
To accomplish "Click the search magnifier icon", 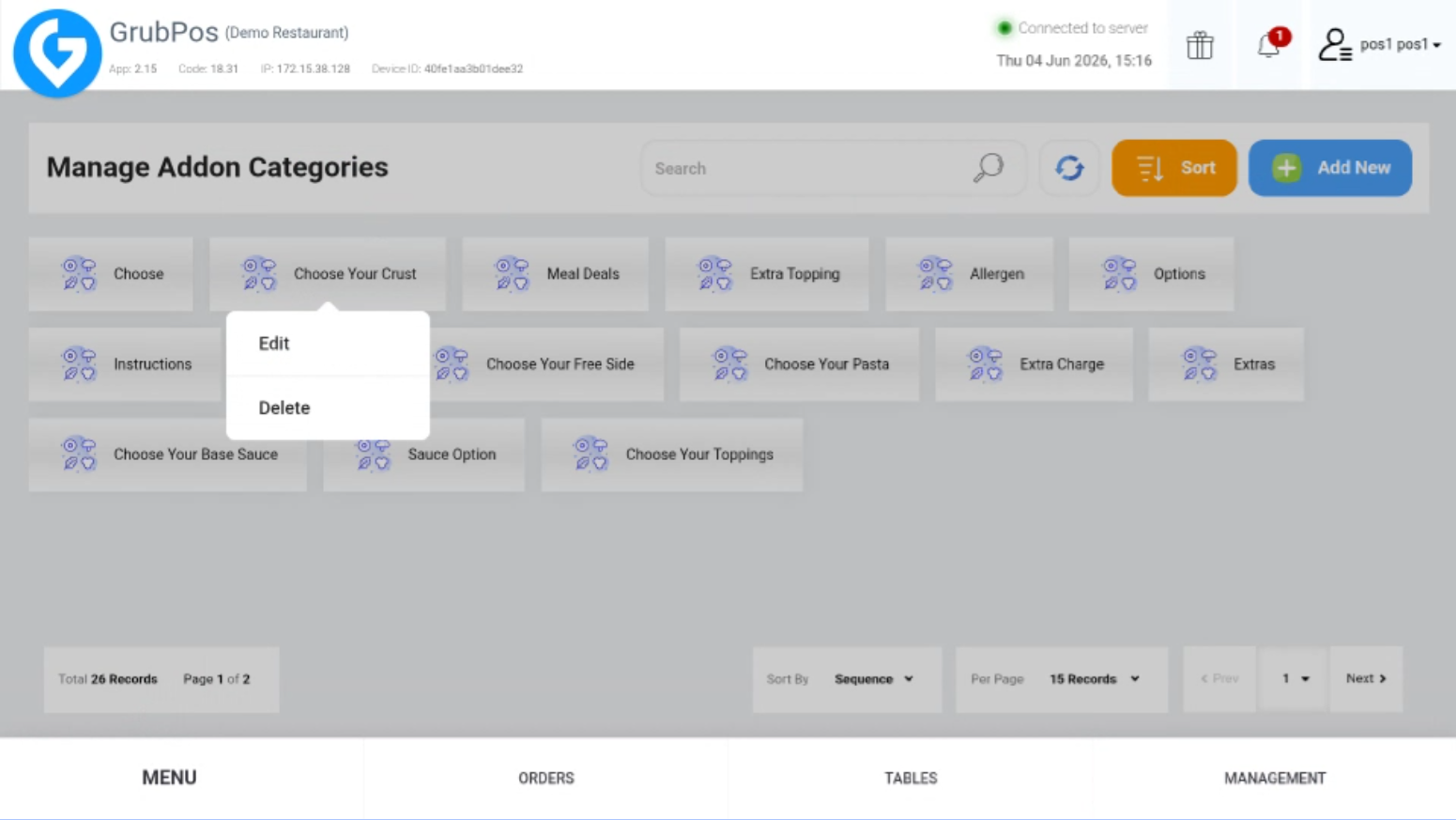I will (x=988, y=168).
